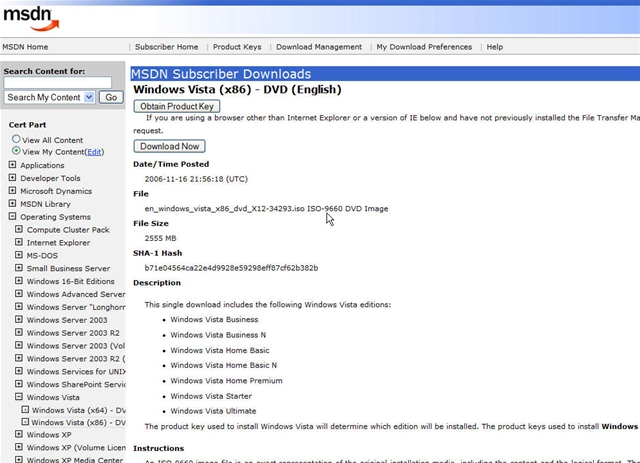Expand the Small Business Server node
This screenshot has width=640, height=463.
coord(19,268)
